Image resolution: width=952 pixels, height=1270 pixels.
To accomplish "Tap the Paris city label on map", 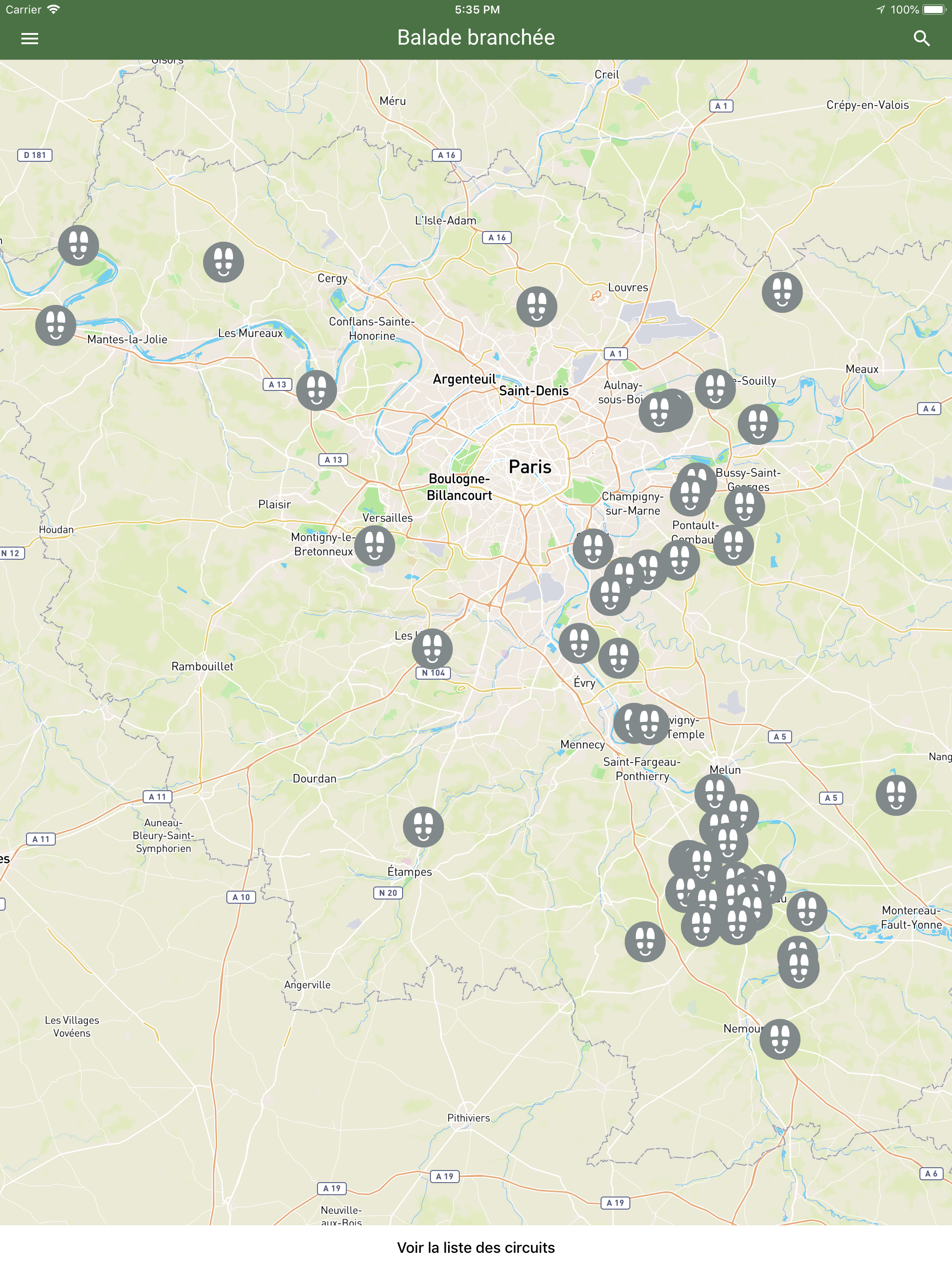I will click(530, 467).
